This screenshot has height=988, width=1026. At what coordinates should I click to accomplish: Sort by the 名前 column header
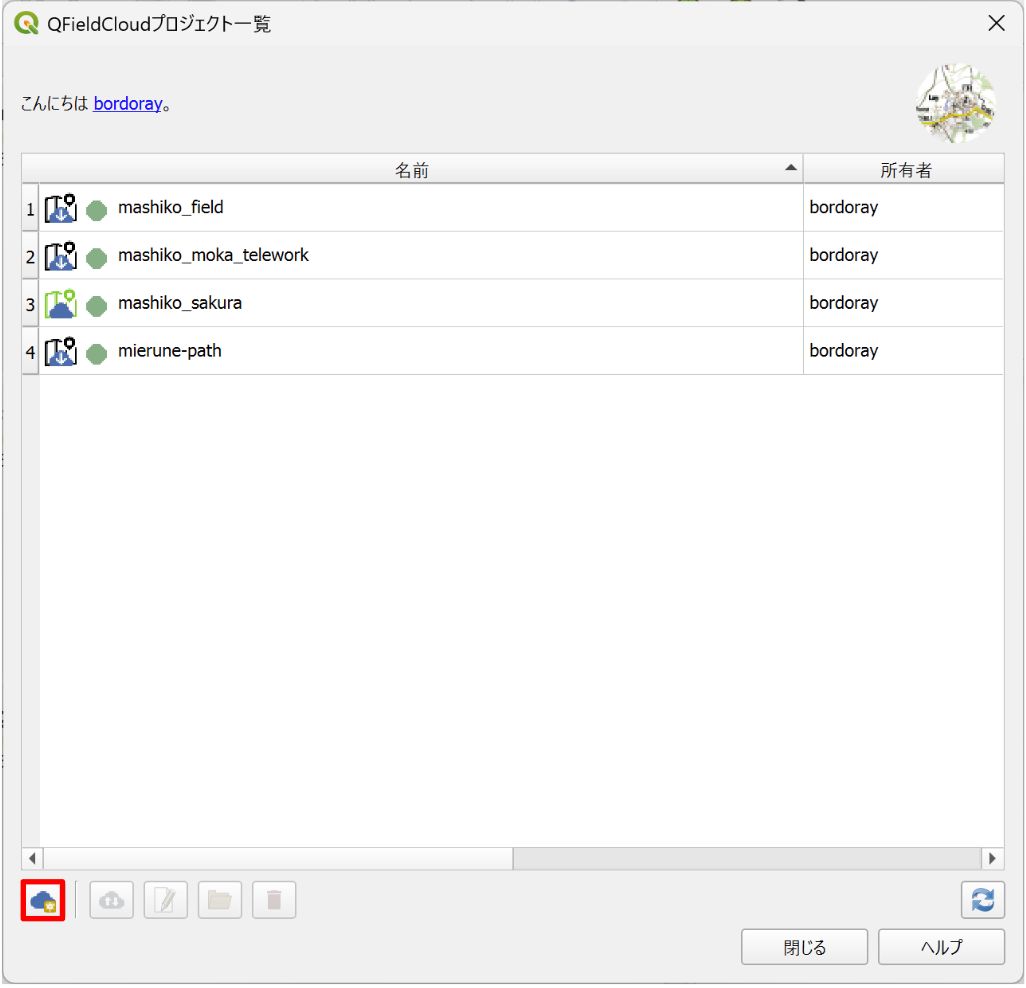[412, 170]
